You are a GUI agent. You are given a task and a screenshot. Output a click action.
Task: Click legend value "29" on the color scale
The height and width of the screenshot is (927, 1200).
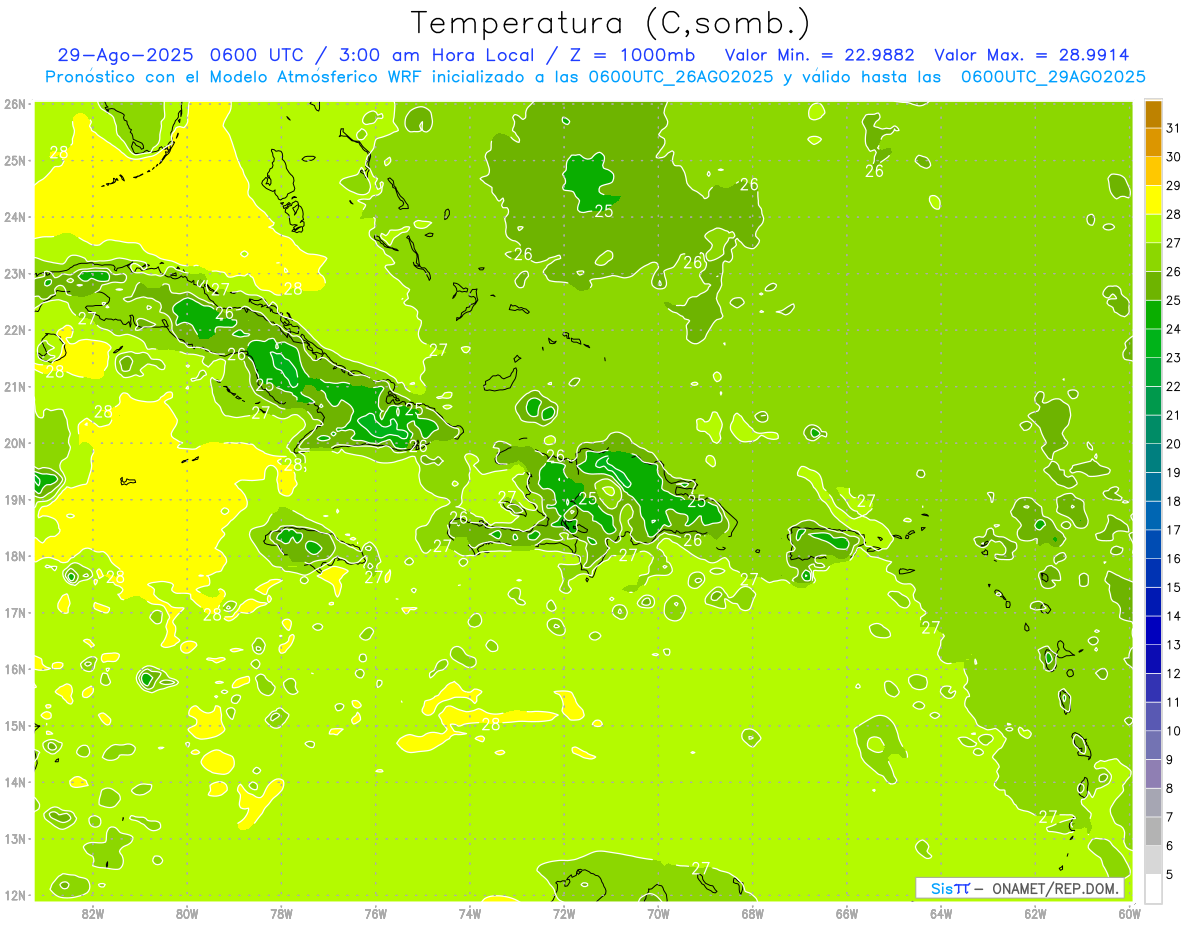click(x=1173, y=187)
